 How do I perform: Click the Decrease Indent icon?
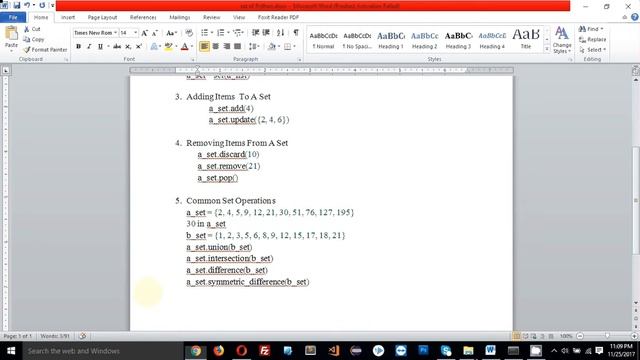coord(256,33)
